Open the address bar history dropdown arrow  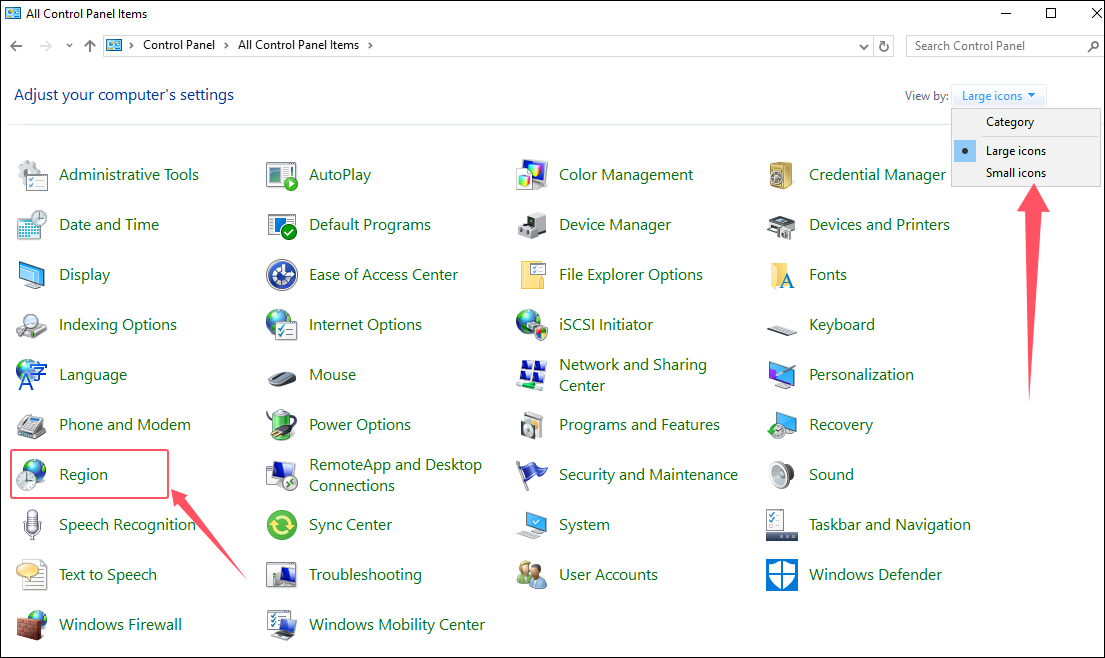click(864, 46)
